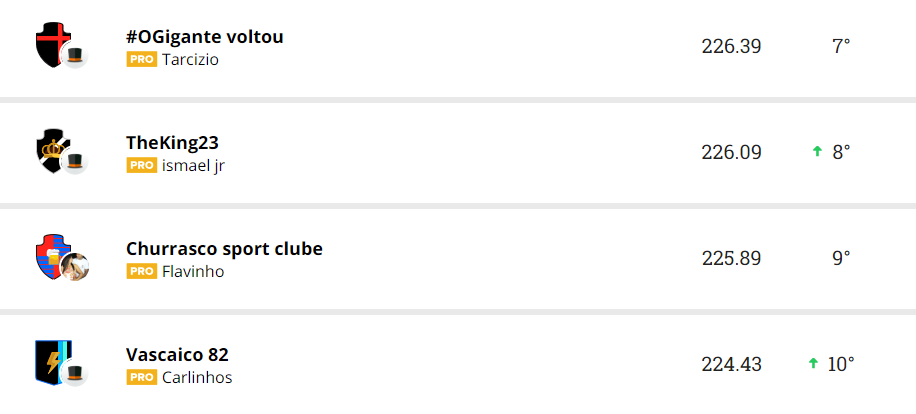Click Flavinho's profile photo avatar
This screenshot has height=414, width=916.
pyautogui.click(x=75, y=267)
